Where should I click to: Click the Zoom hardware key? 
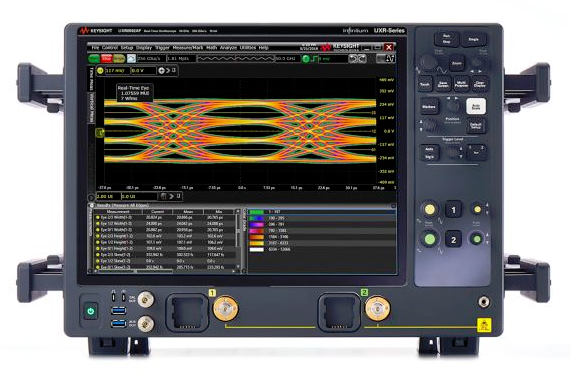point(457,63)
